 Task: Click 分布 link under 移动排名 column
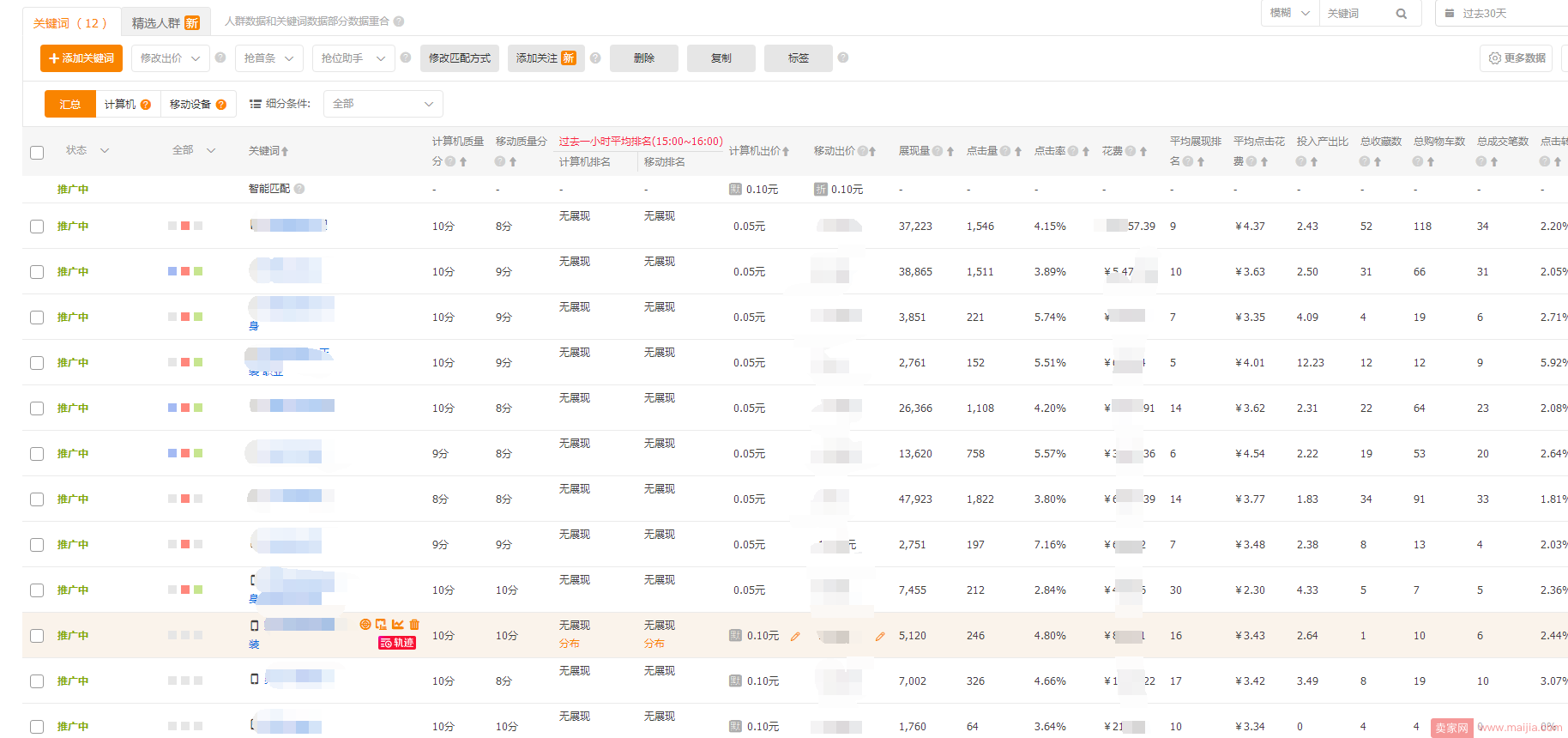654,644
